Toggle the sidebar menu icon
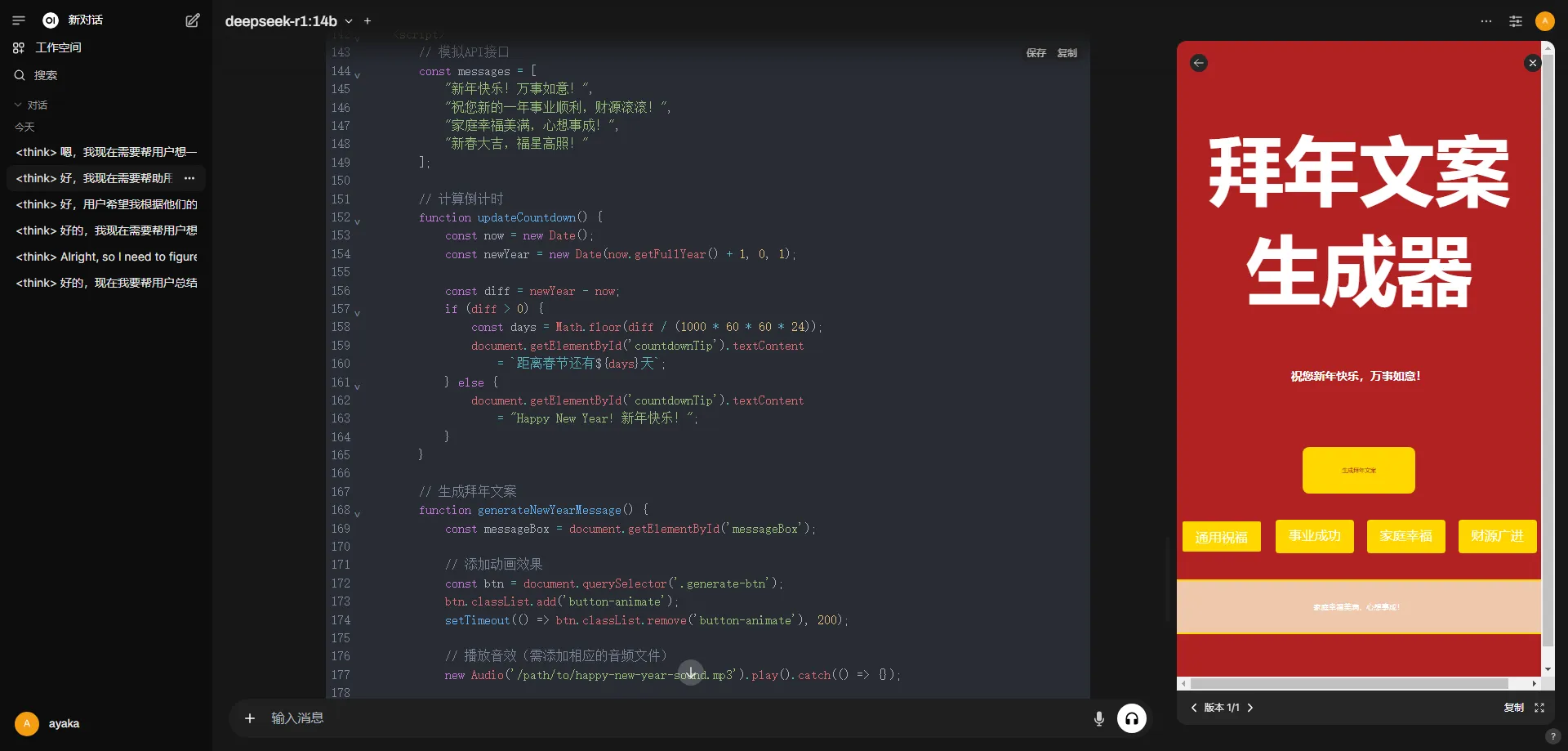Screen dimensions: 1568x751 pos(19,20)
